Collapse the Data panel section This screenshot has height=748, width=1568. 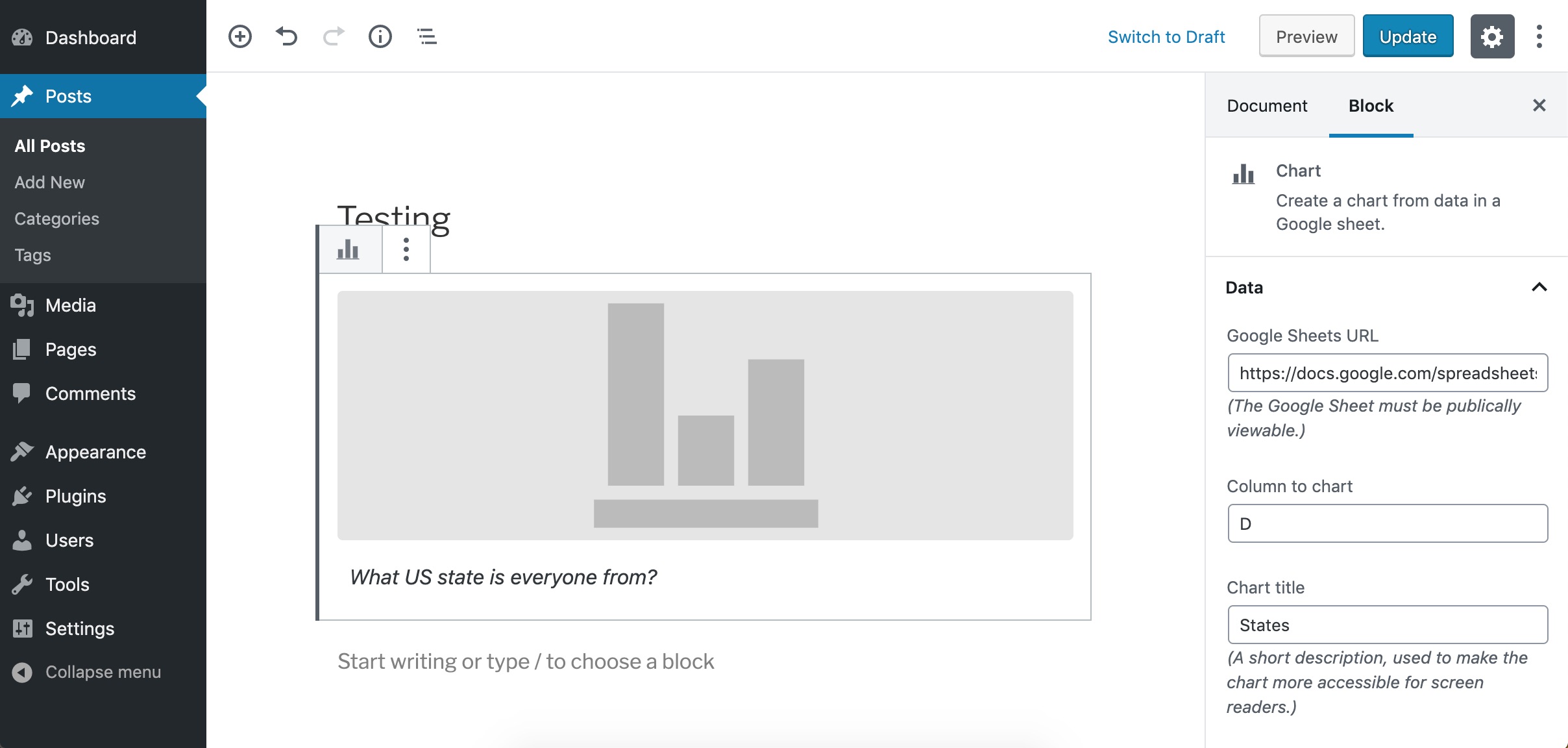(x=1539, y=287)
